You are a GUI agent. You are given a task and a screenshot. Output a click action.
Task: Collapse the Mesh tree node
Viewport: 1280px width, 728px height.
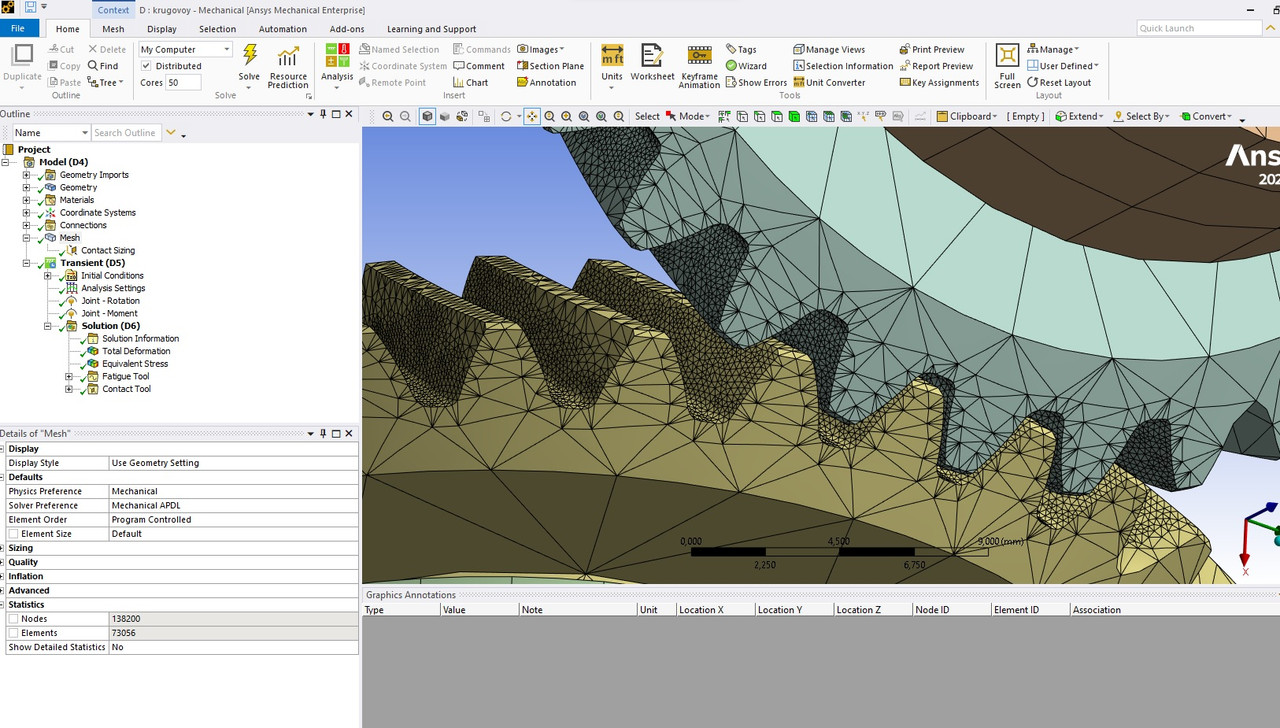[27, 238]
